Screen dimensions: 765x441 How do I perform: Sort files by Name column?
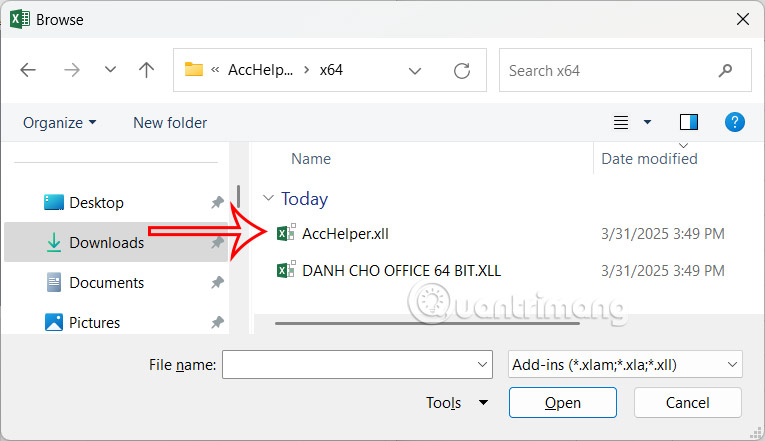pyautogui.click(x=311, y=159)
